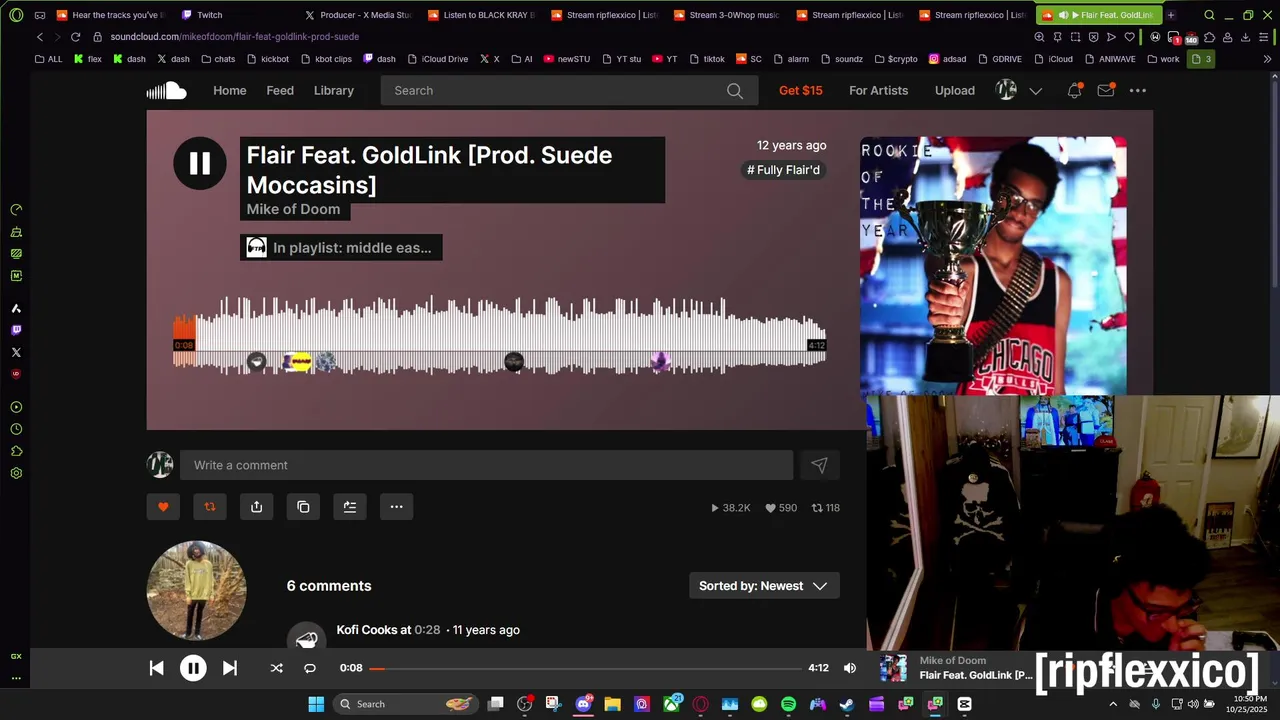Toggle shuffle in the bottom player
1280x720 pixels.
277,668
